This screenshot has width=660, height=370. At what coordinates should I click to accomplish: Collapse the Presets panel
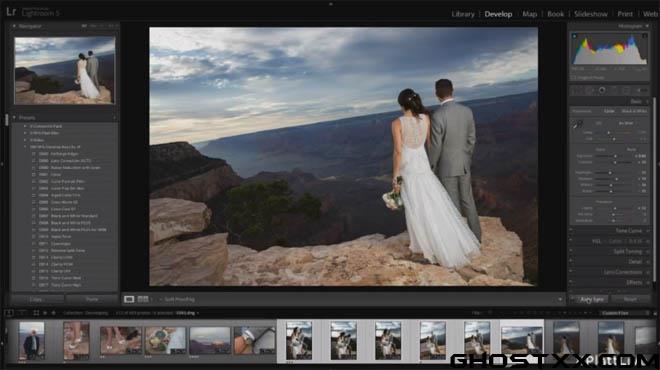[14, 117]
